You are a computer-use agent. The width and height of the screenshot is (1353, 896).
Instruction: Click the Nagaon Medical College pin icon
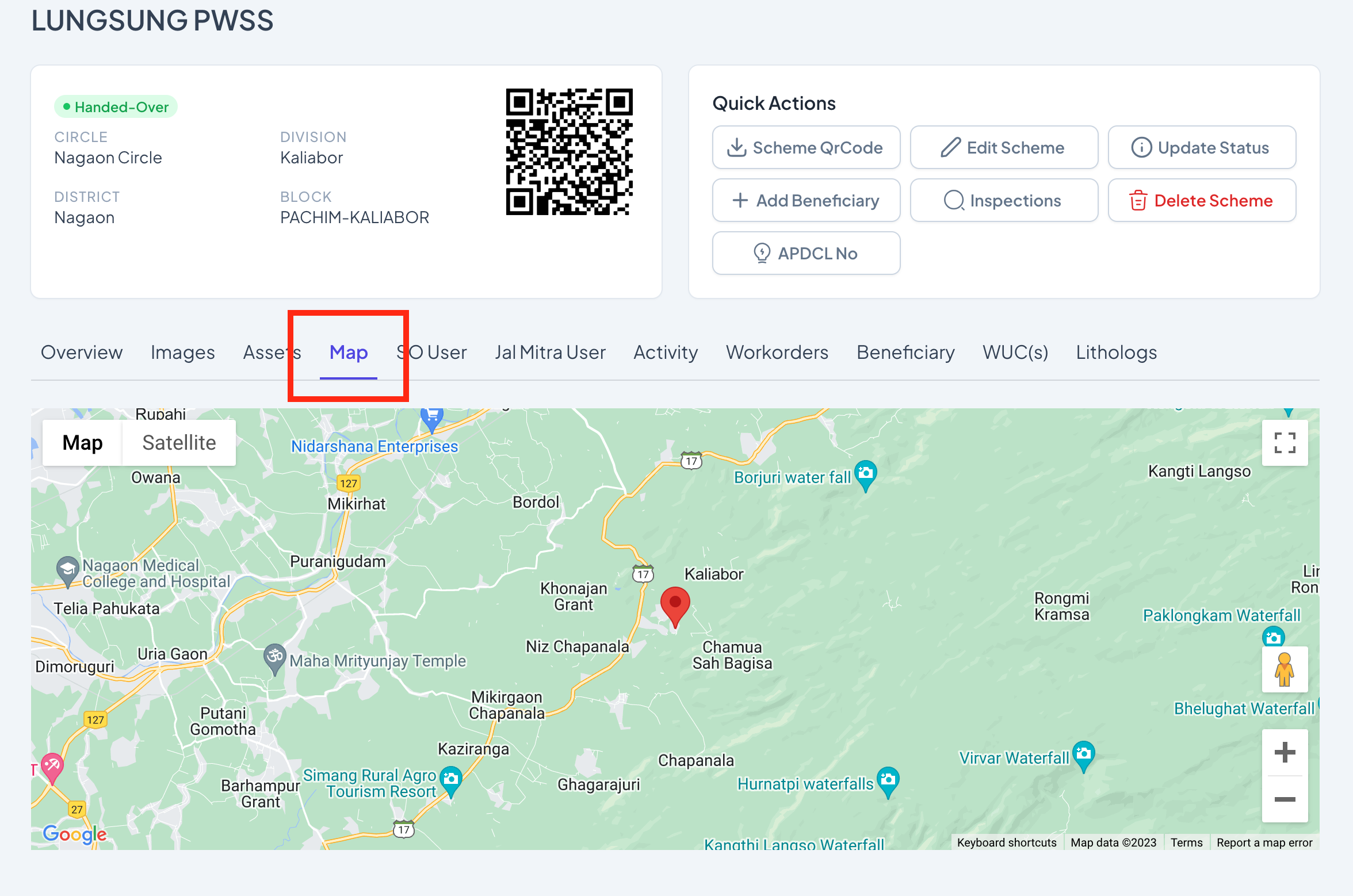tap(68, 571)
